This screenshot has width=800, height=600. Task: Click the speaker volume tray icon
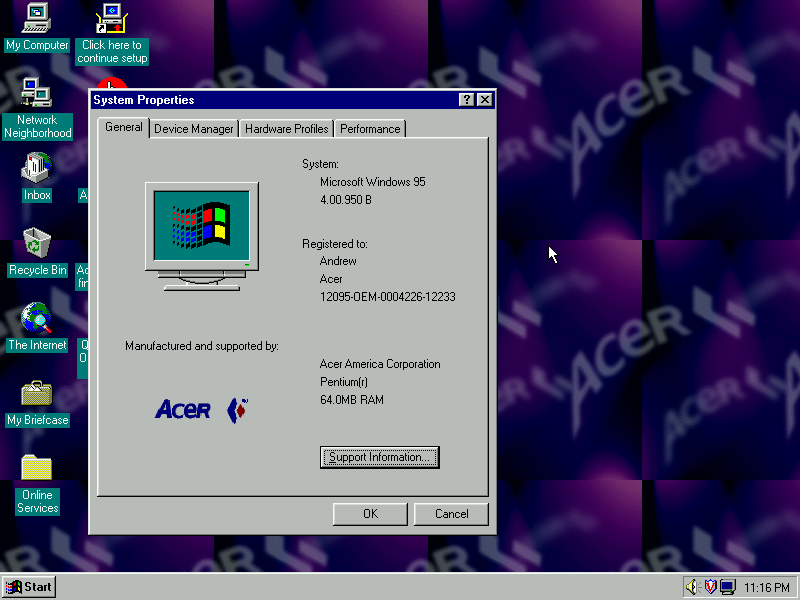coord(691,587)
